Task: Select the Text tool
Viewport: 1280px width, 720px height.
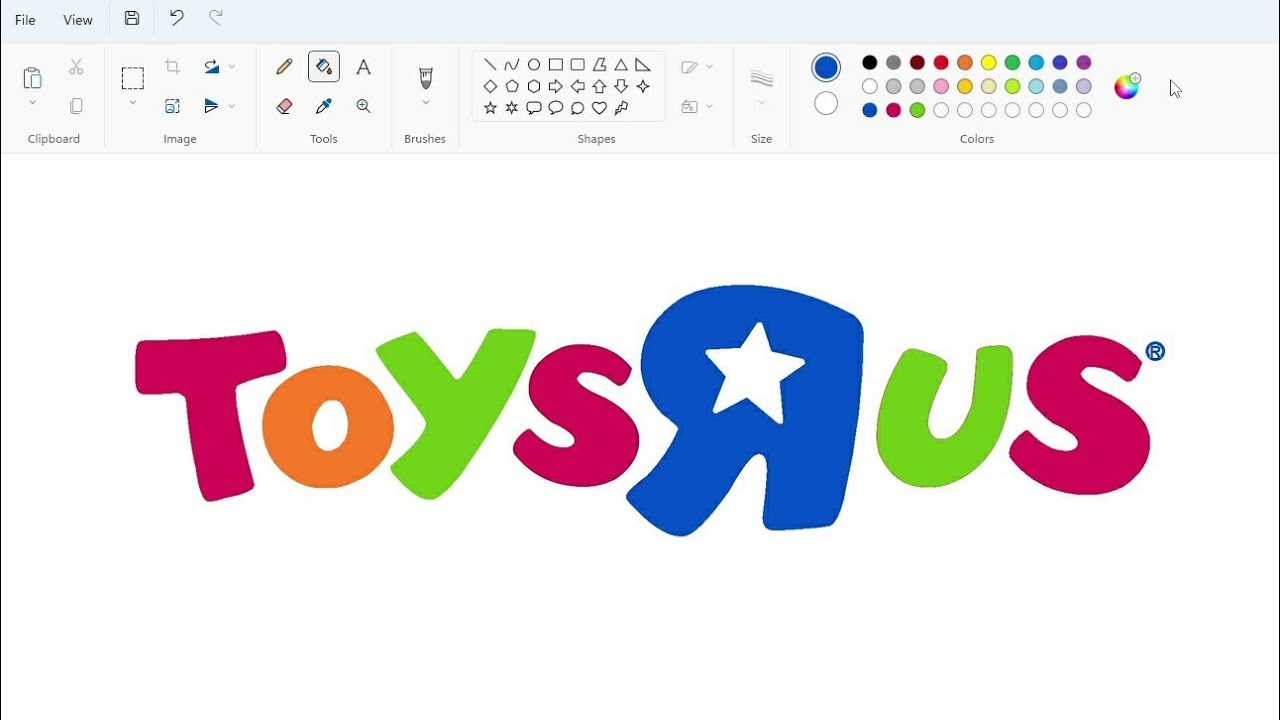Action: 364,67
